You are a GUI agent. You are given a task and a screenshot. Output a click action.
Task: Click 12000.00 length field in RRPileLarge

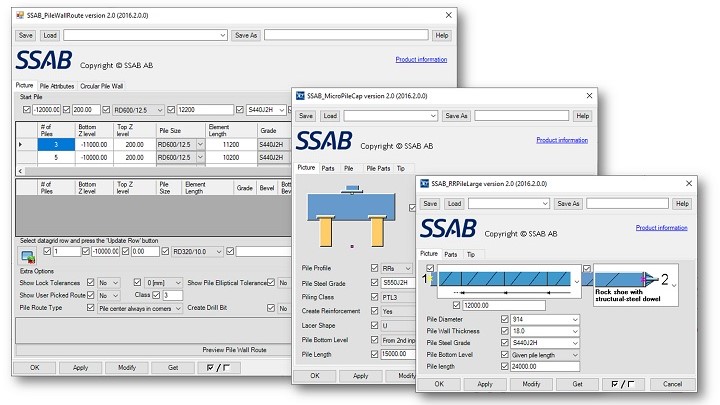504,305
